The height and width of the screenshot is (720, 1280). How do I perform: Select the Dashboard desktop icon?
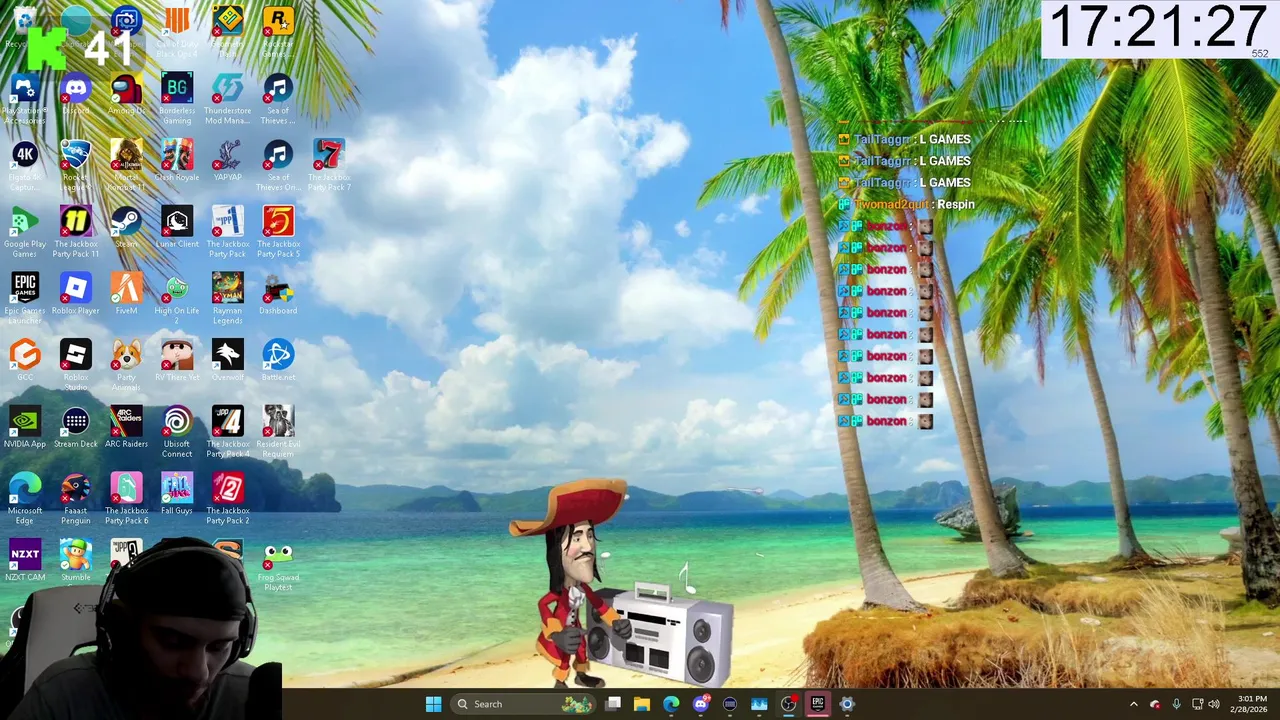[278, 295]
